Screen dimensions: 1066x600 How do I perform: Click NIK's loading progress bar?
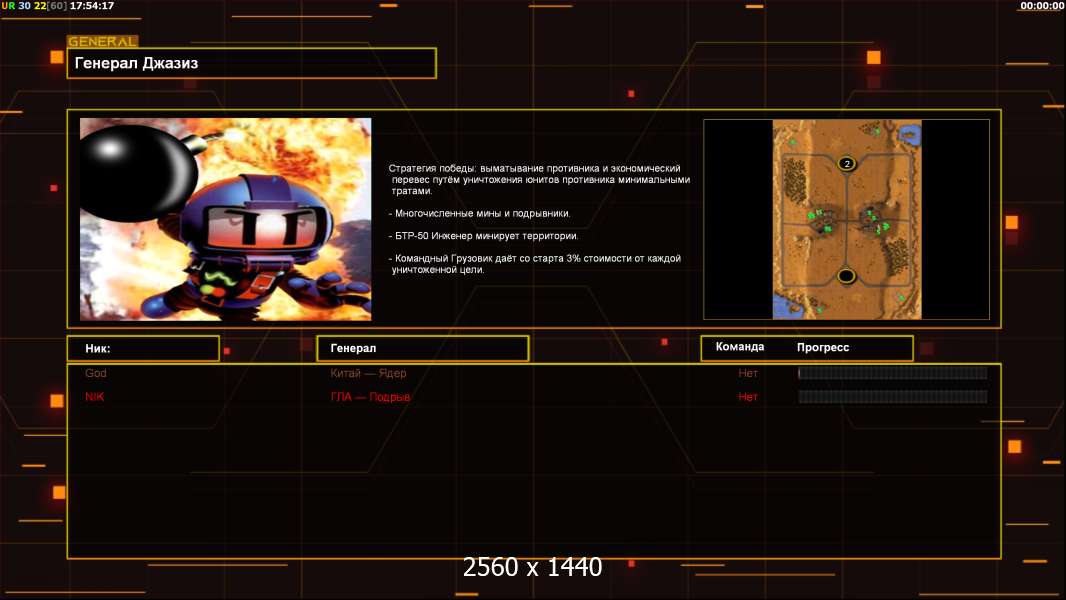pyautogui.click(x=893, y=396)
